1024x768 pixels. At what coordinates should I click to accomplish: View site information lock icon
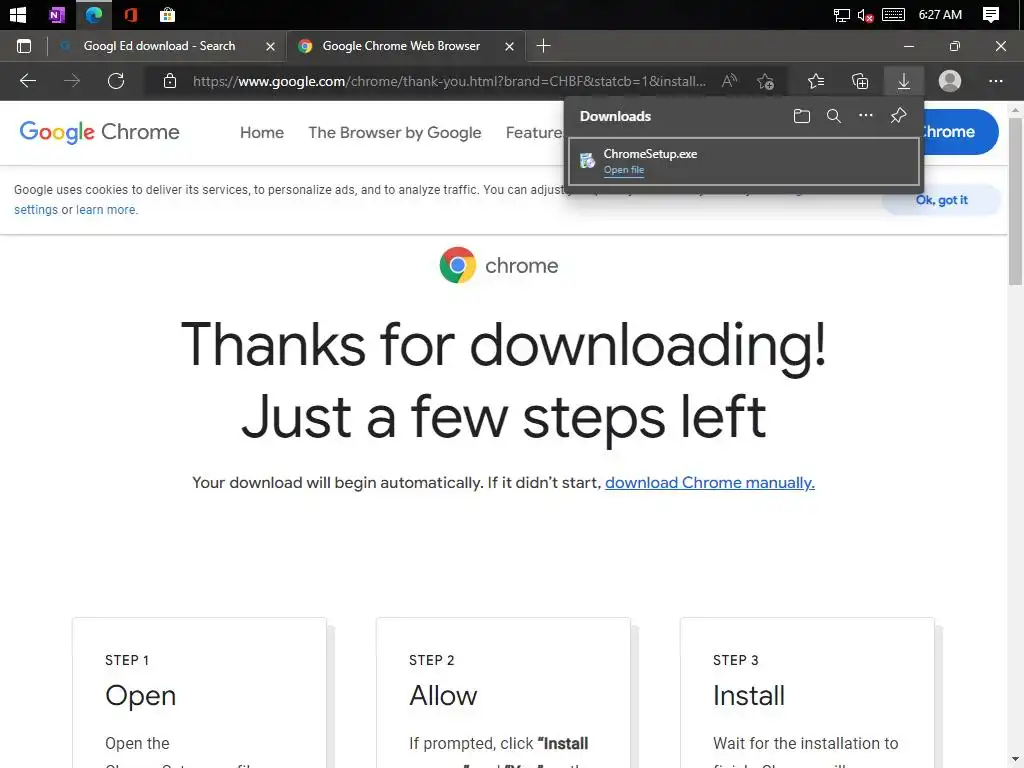pyautogui.click(x=170, y=81)
